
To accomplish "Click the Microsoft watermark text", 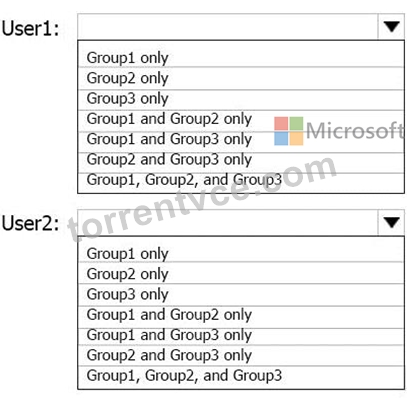I will [x=355, y=130].
